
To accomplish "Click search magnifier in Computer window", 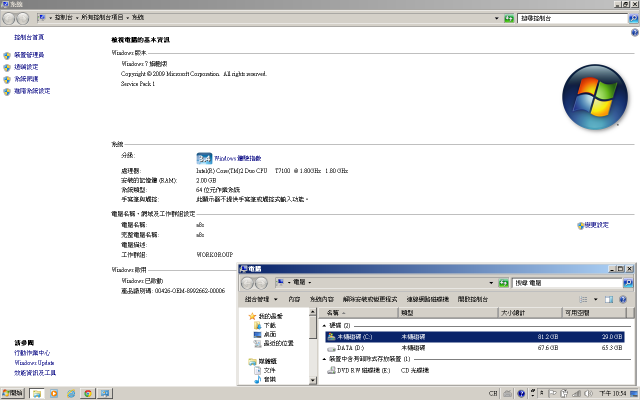I will (x=628, y=283).
